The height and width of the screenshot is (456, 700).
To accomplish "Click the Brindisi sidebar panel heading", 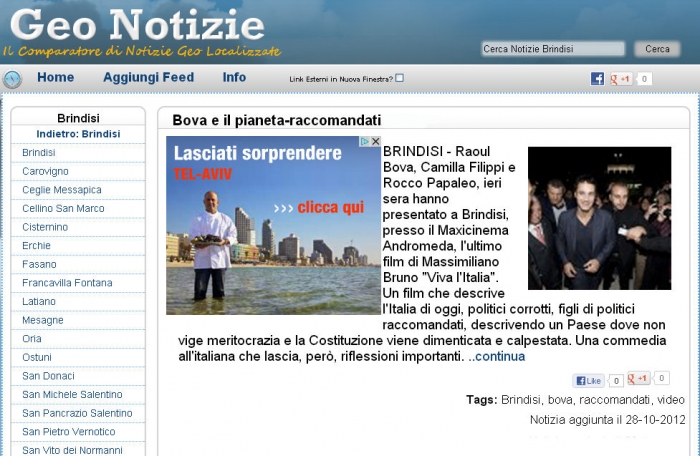I will point(78,118).
